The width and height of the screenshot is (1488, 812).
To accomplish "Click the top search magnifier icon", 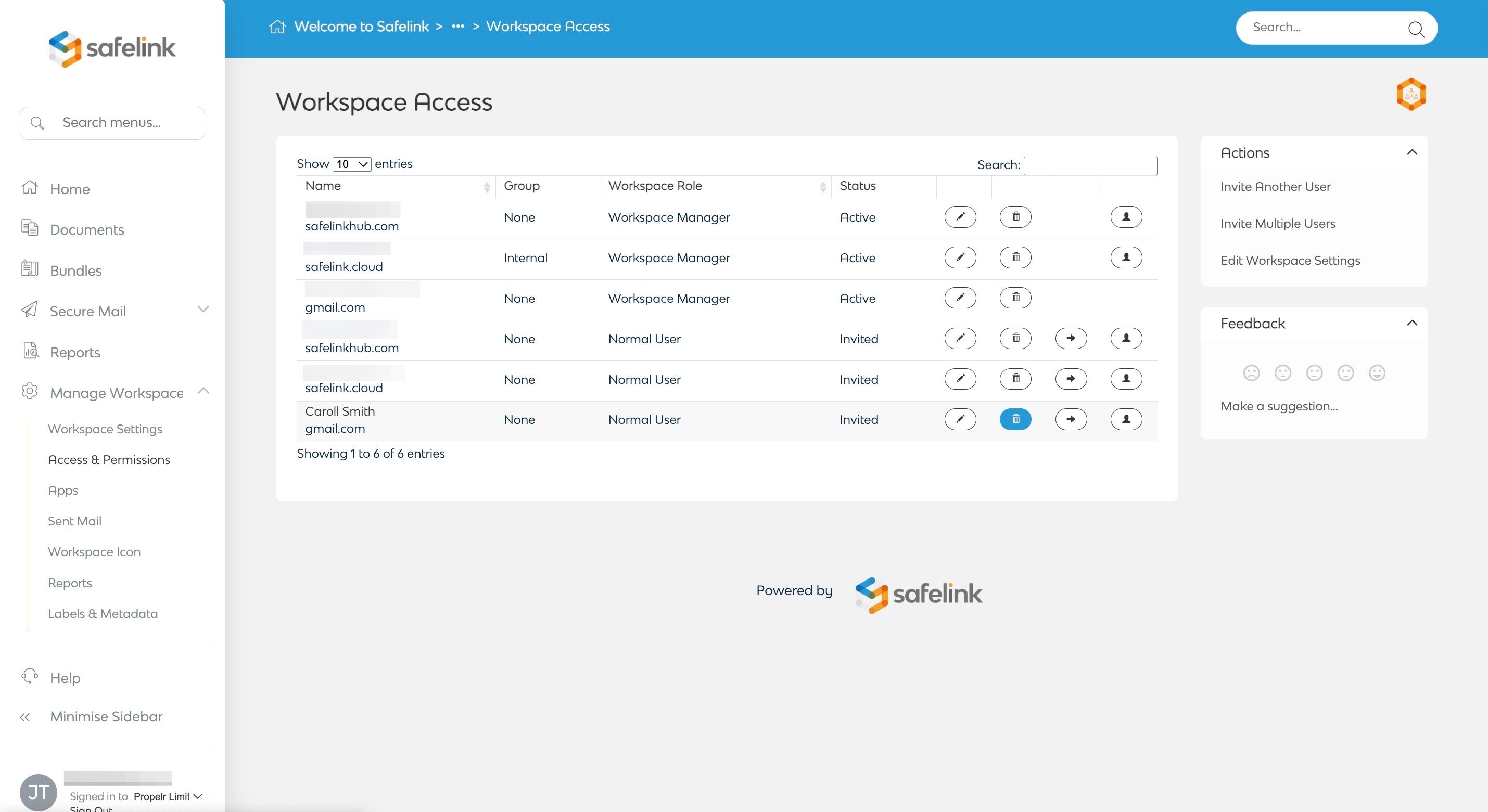I will coord(1416,29).
